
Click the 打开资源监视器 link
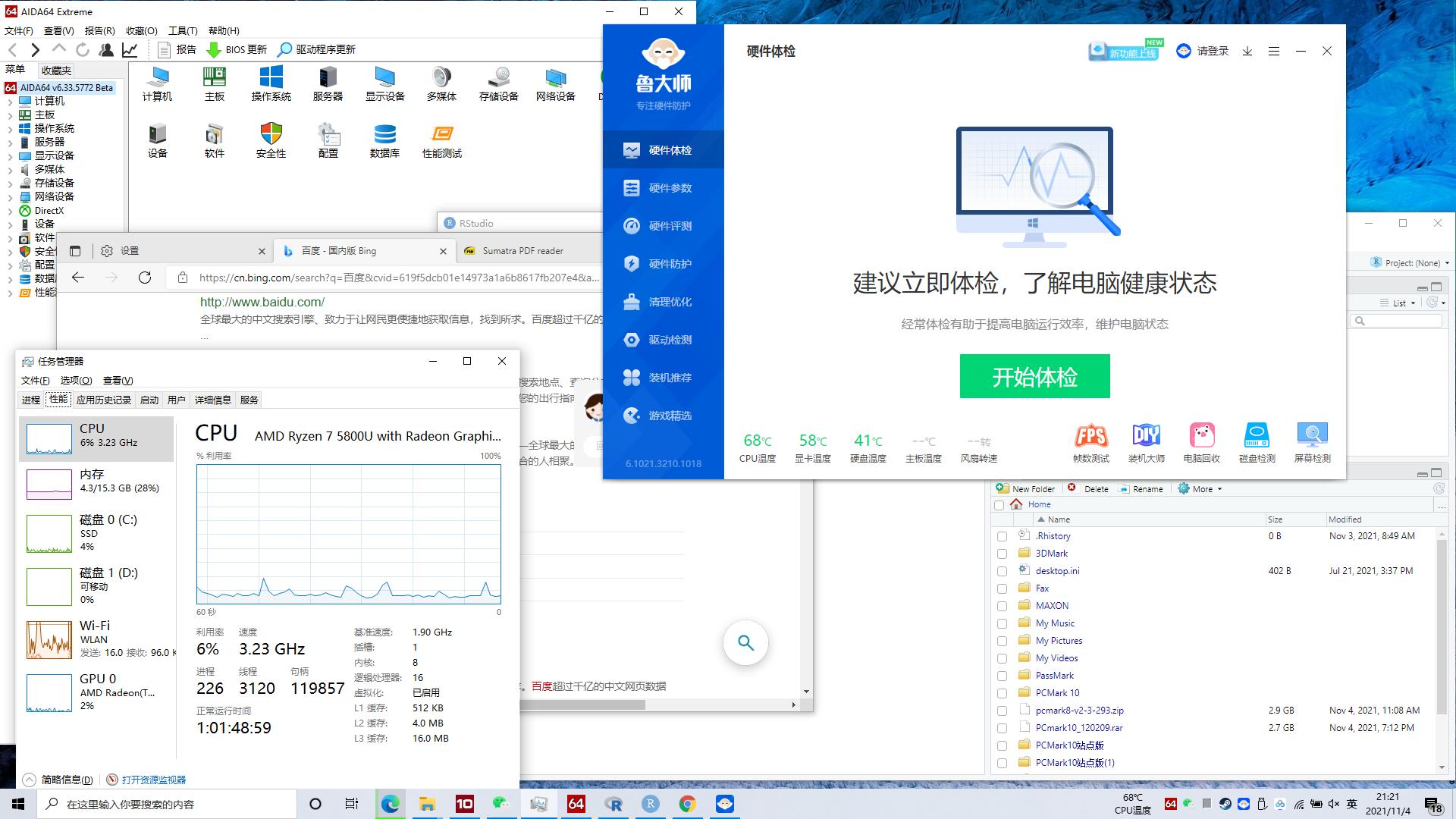point(152,780)
